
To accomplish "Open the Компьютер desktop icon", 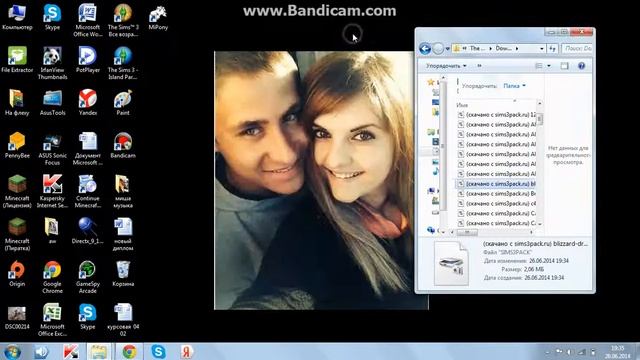I will tap(17, 18).
